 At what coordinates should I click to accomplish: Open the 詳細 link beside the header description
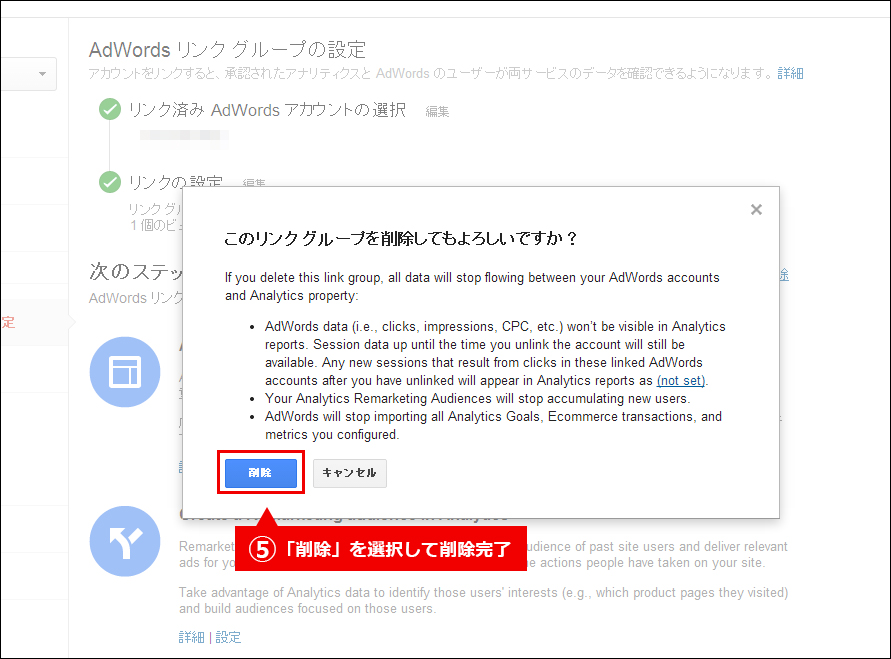790,73
